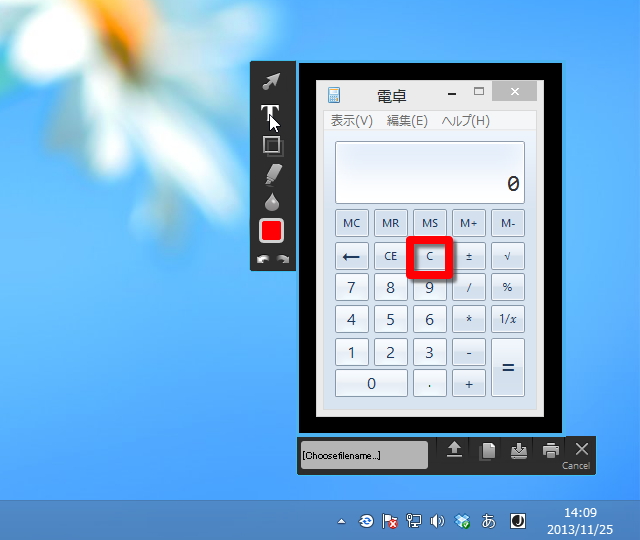Click the J icon in taskbar tray

coord(518,521)
